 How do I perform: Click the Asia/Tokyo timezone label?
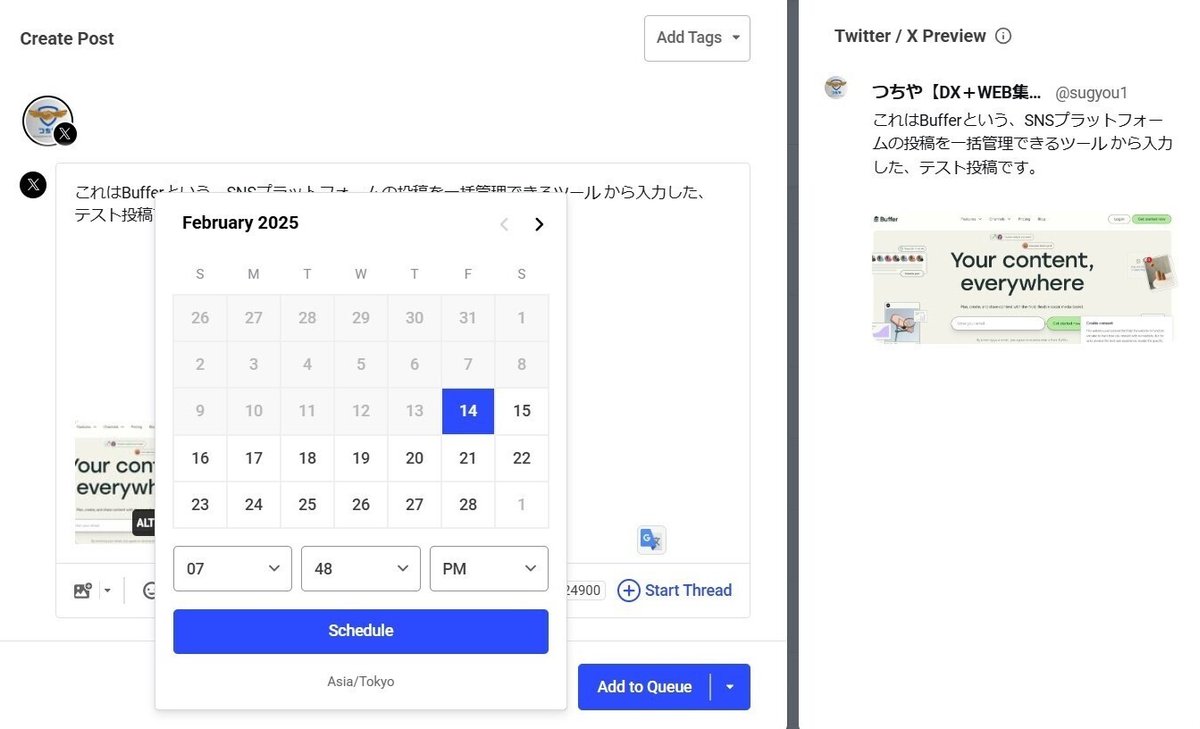tap(360, 681)
